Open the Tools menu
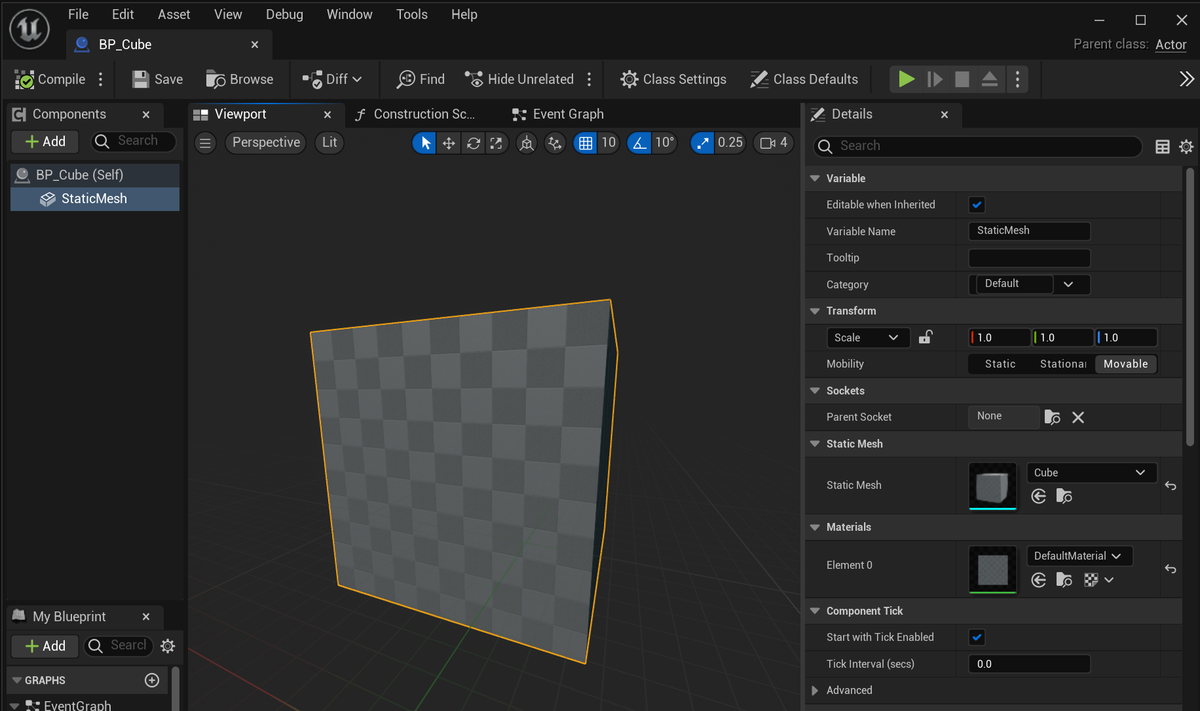The width and height of the screenshot is (1200, 711). [412, 14]
